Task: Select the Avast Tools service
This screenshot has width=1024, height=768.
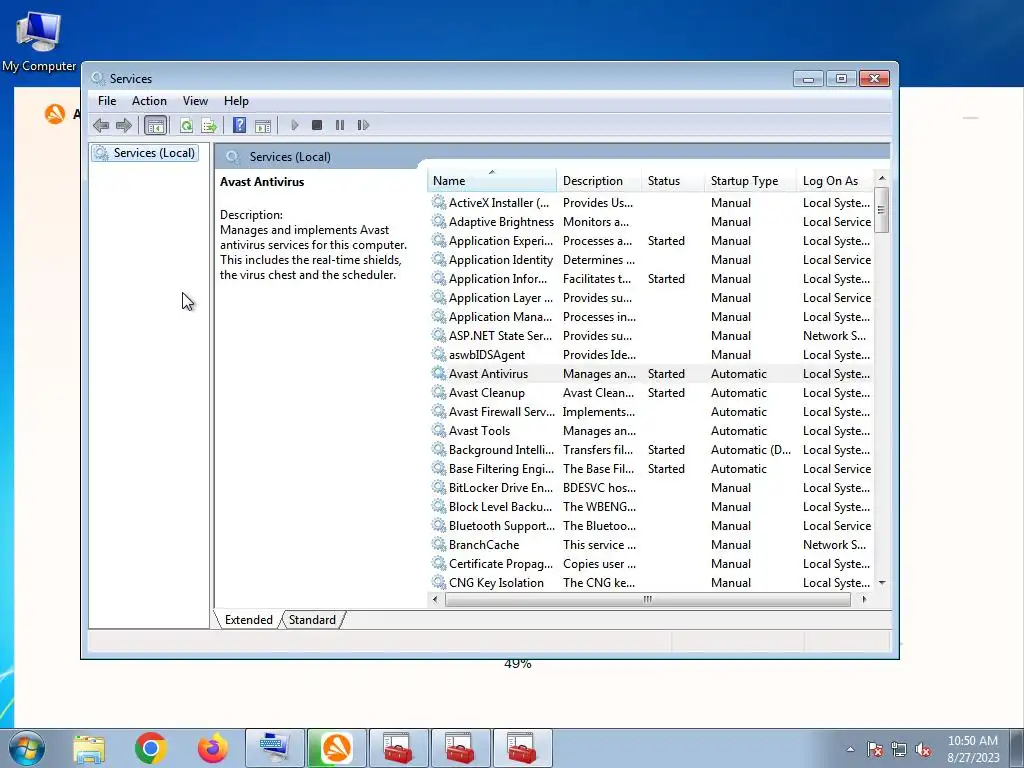Action: click(651, 430)
